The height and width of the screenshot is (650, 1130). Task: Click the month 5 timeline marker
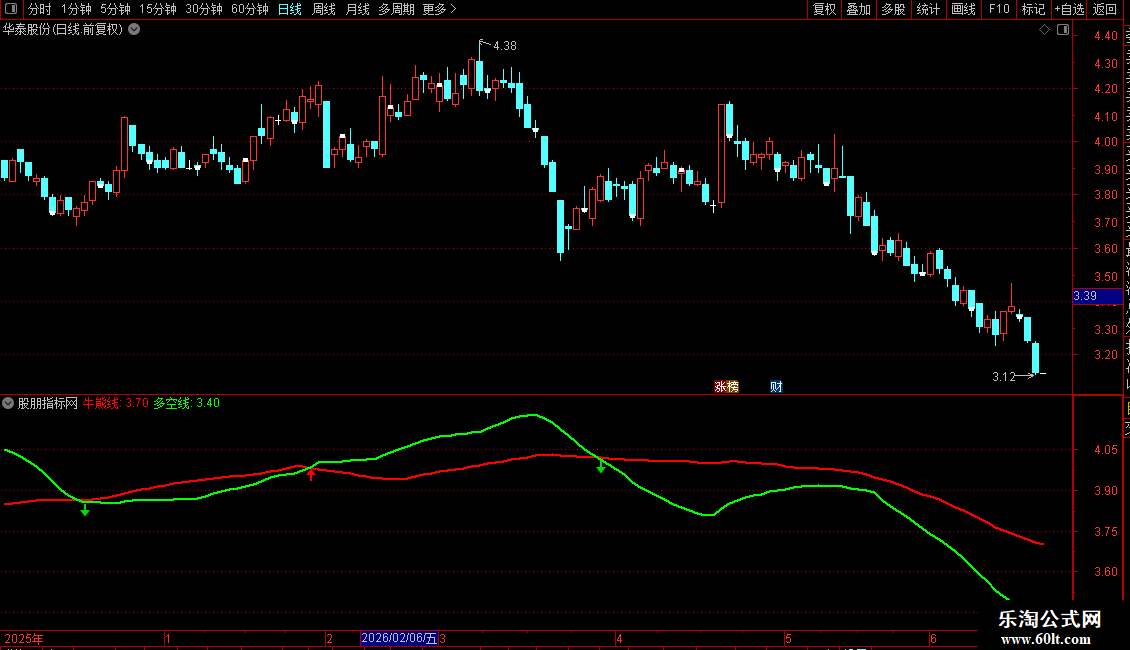(x=788, y=638)
